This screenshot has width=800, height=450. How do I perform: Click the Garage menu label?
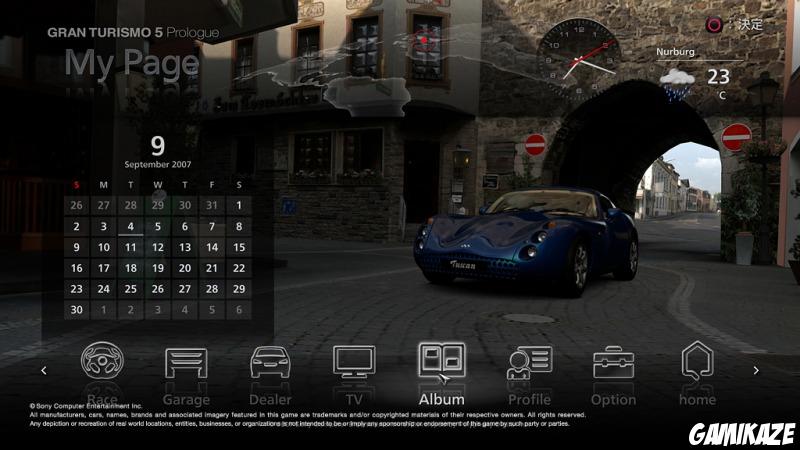(186, 400)
